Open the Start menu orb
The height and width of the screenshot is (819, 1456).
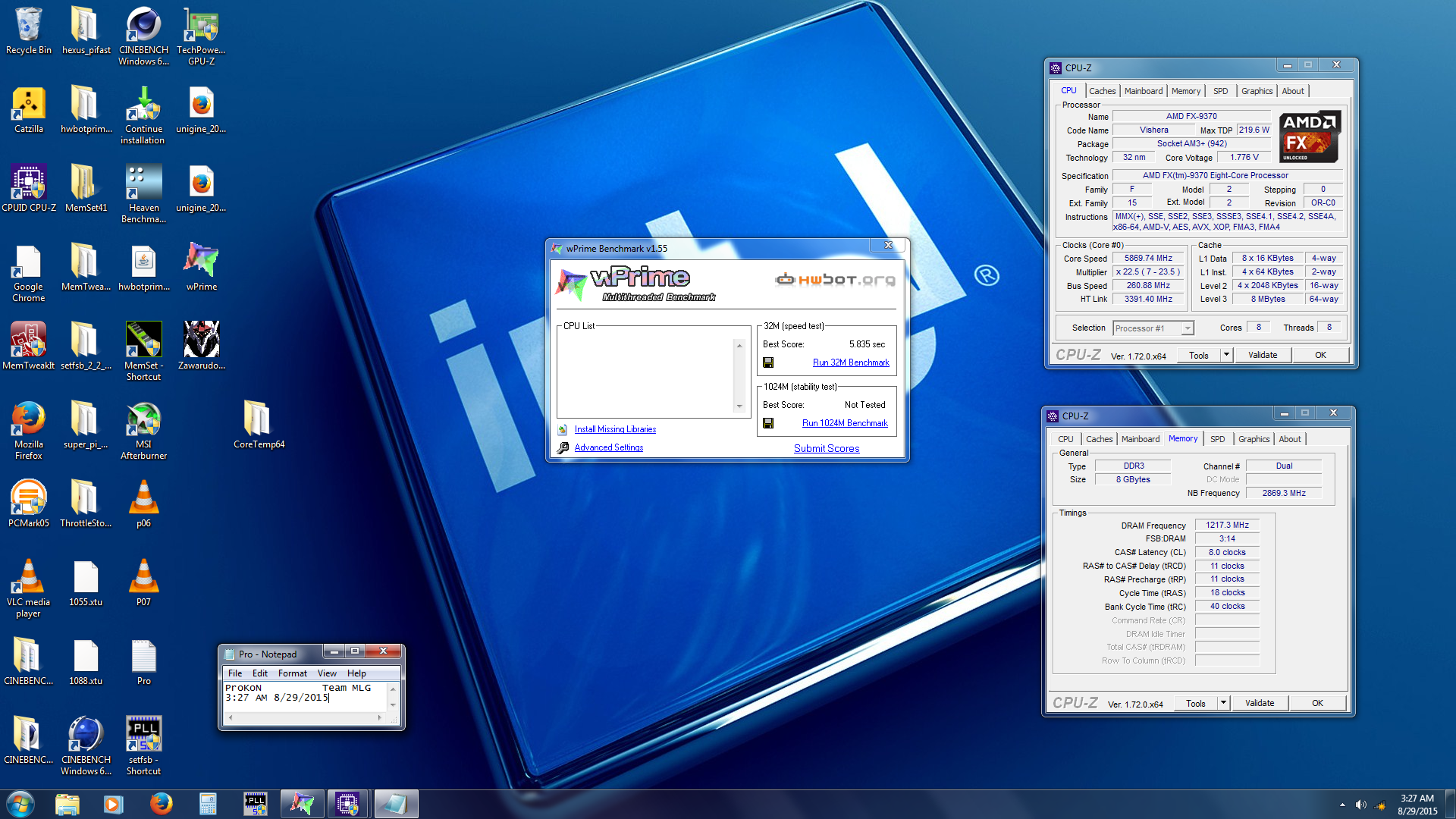tap(20, 804)
